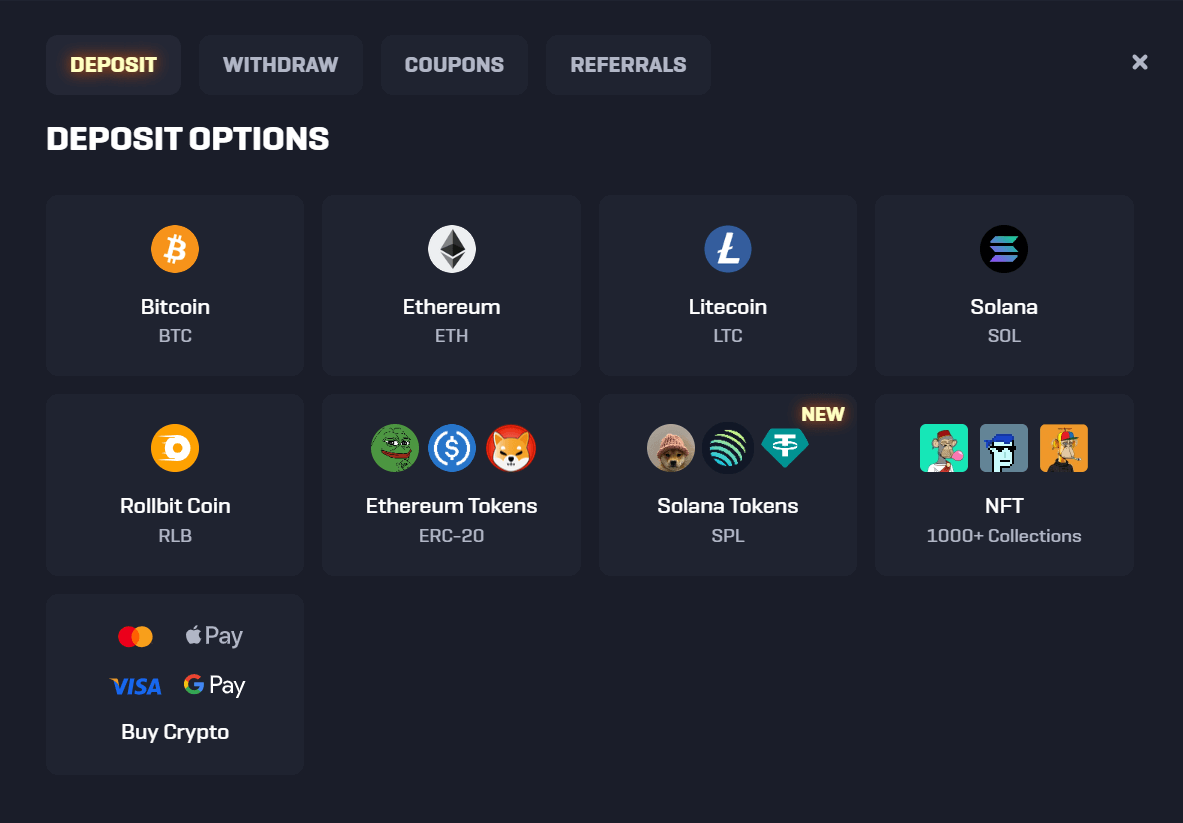The image size is (1183, 823).
Task: Click the dogwifhat token icon
Action: pyautogui.click(x=671, y=448)
